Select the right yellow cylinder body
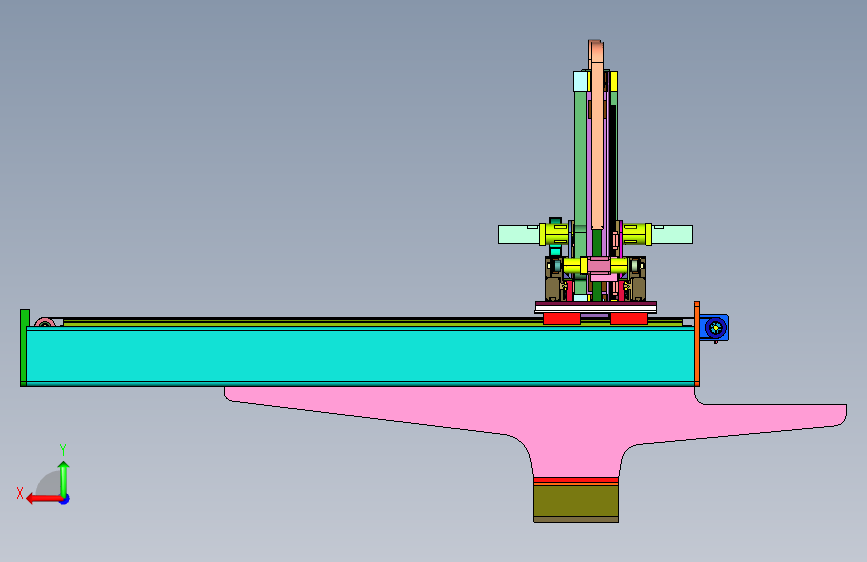The width and height of the screenshot is (867, 562). click(637, 235)
